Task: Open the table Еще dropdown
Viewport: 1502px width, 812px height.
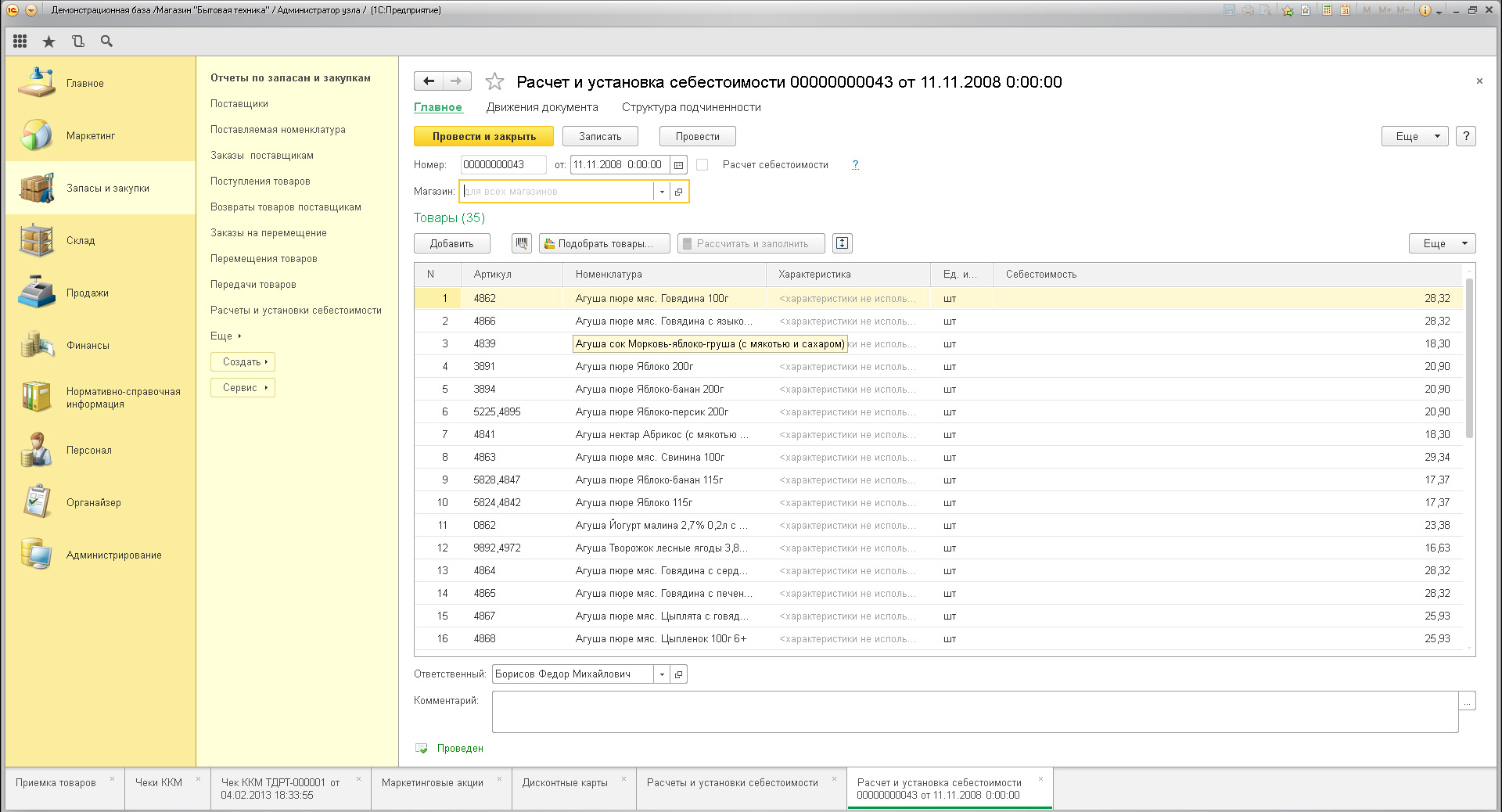Action: [x=1443, y=243]
